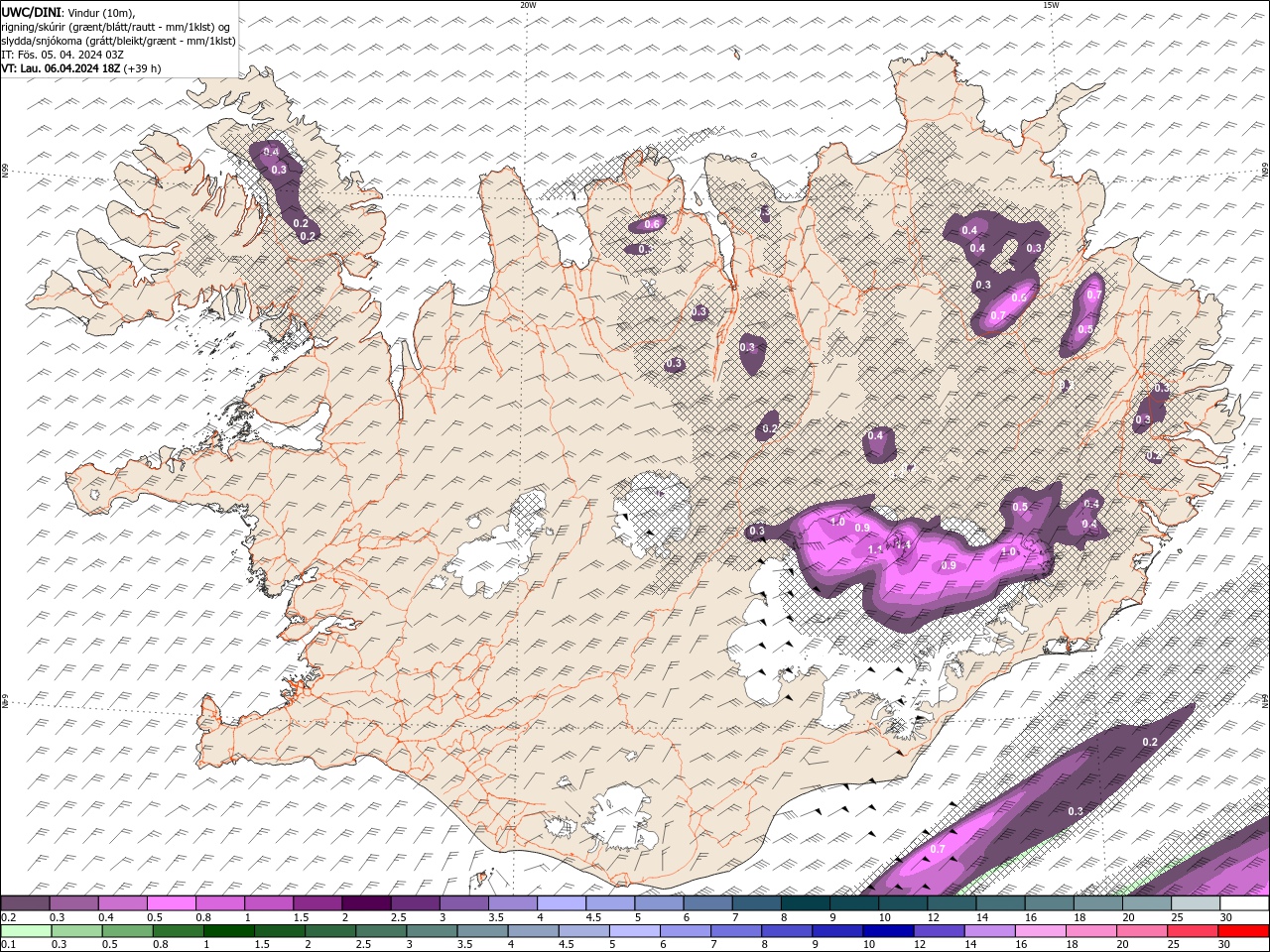
Task: Click the UWC/DINI title text
Action: (x=31, y=12)
